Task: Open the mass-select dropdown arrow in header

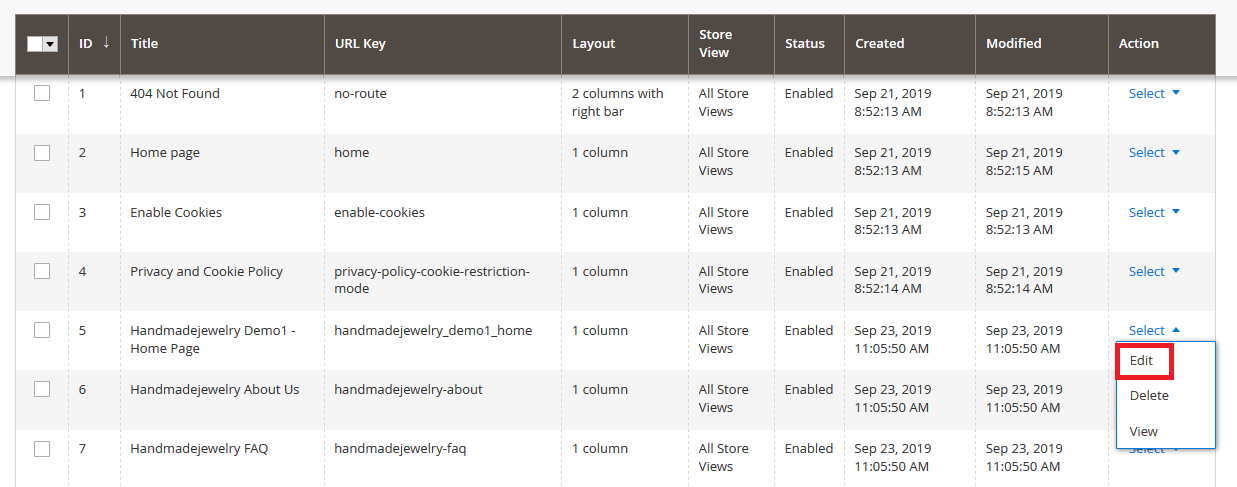Action: click(50, 44)
